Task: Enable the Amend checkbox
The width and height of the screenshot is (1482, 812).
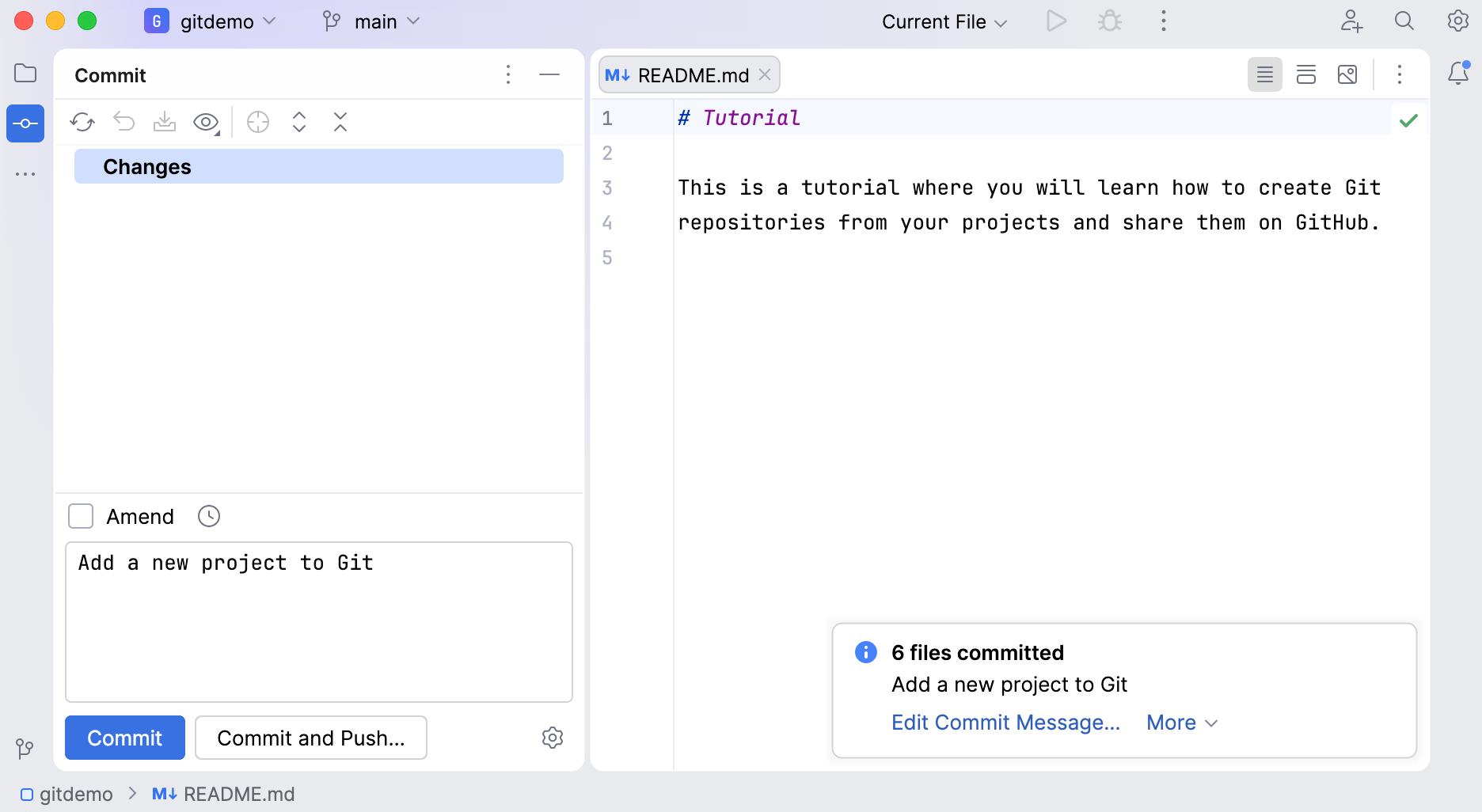Action: click(x=80, y=516)
